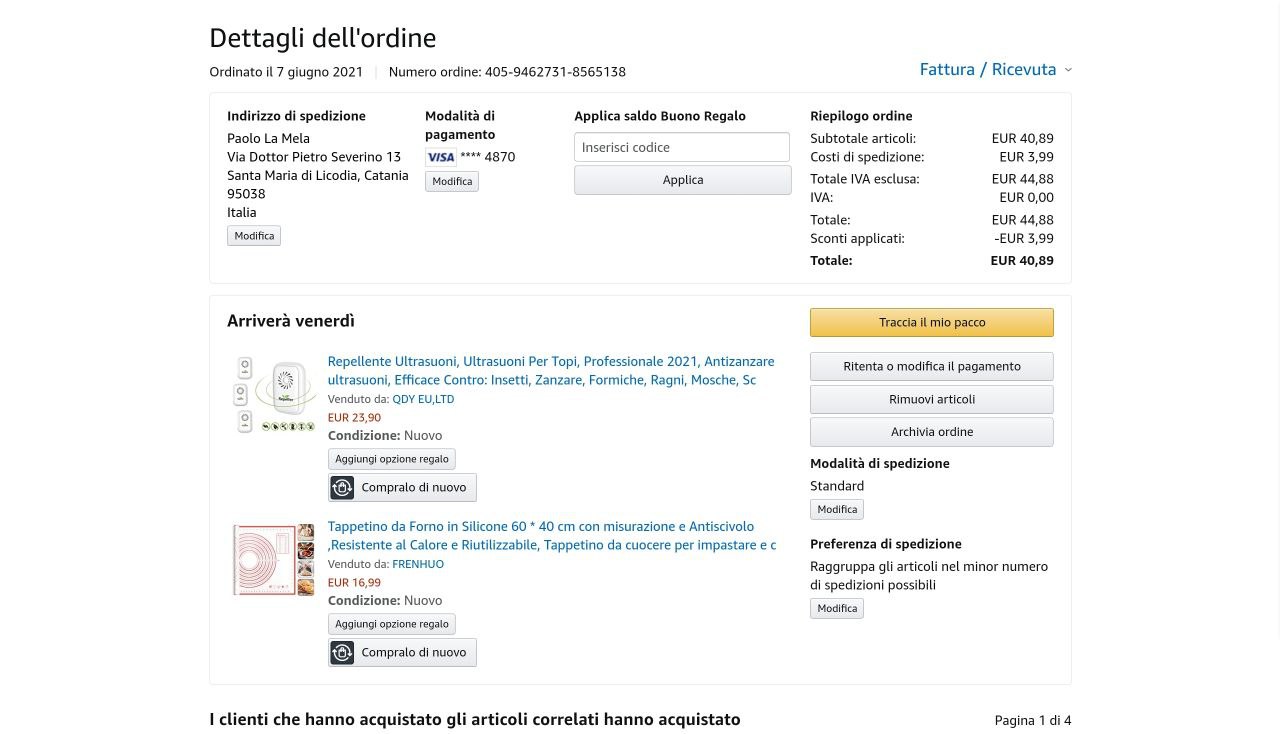Viewport: 1280px width, 734px height.
Task: Click the arrow next to Fattura / Ricevuta
Action: [1068, 70]
